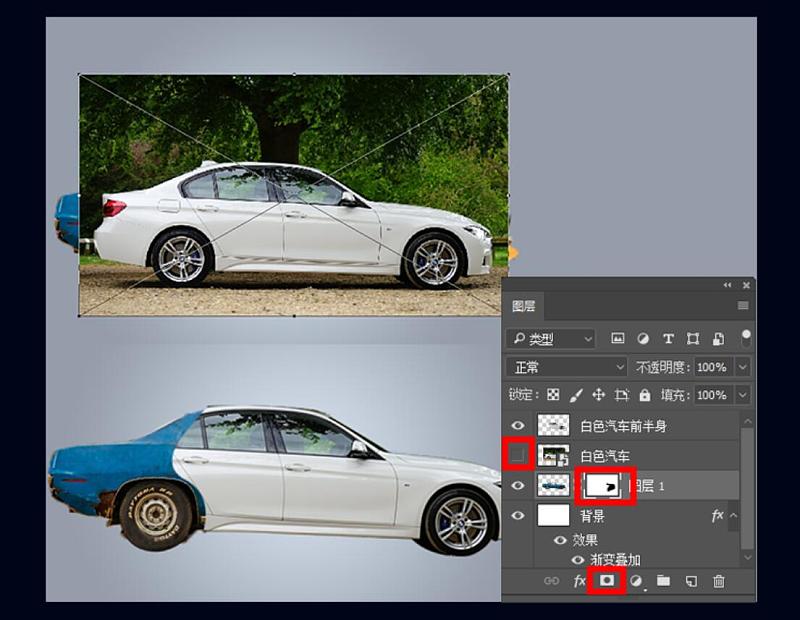Click the Add layer mask icon
The image size is (800, 620).
(606, 581)
